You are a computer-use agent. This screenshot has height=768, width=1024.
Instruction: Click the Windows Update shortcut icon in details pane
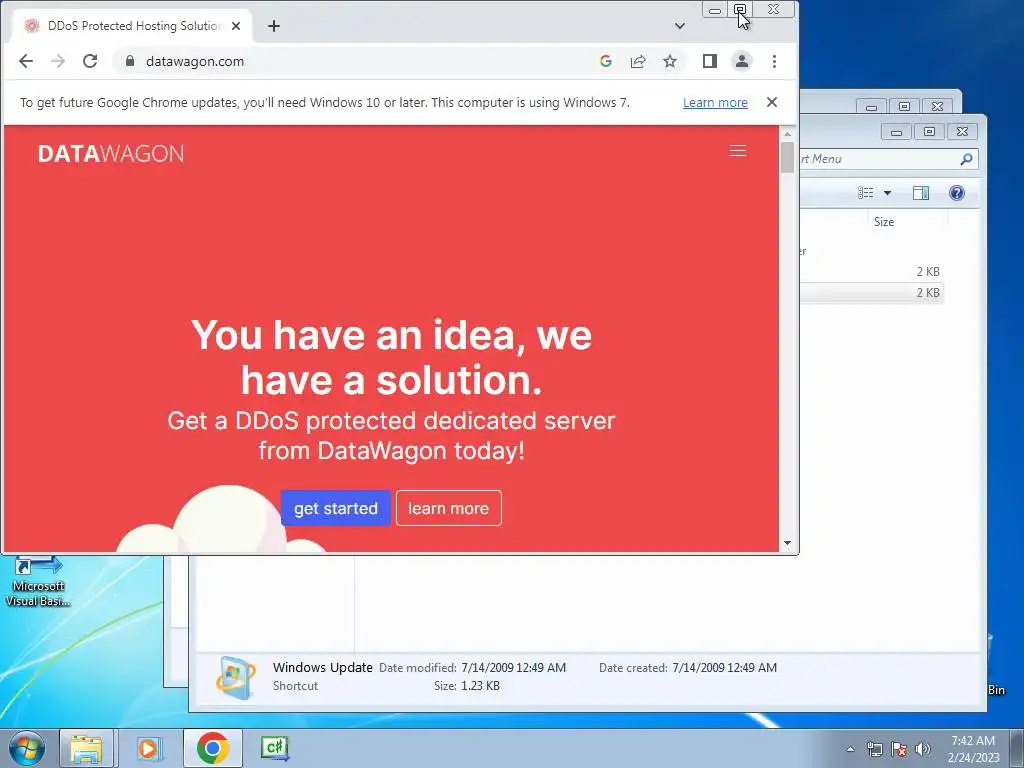pos(236,678)
